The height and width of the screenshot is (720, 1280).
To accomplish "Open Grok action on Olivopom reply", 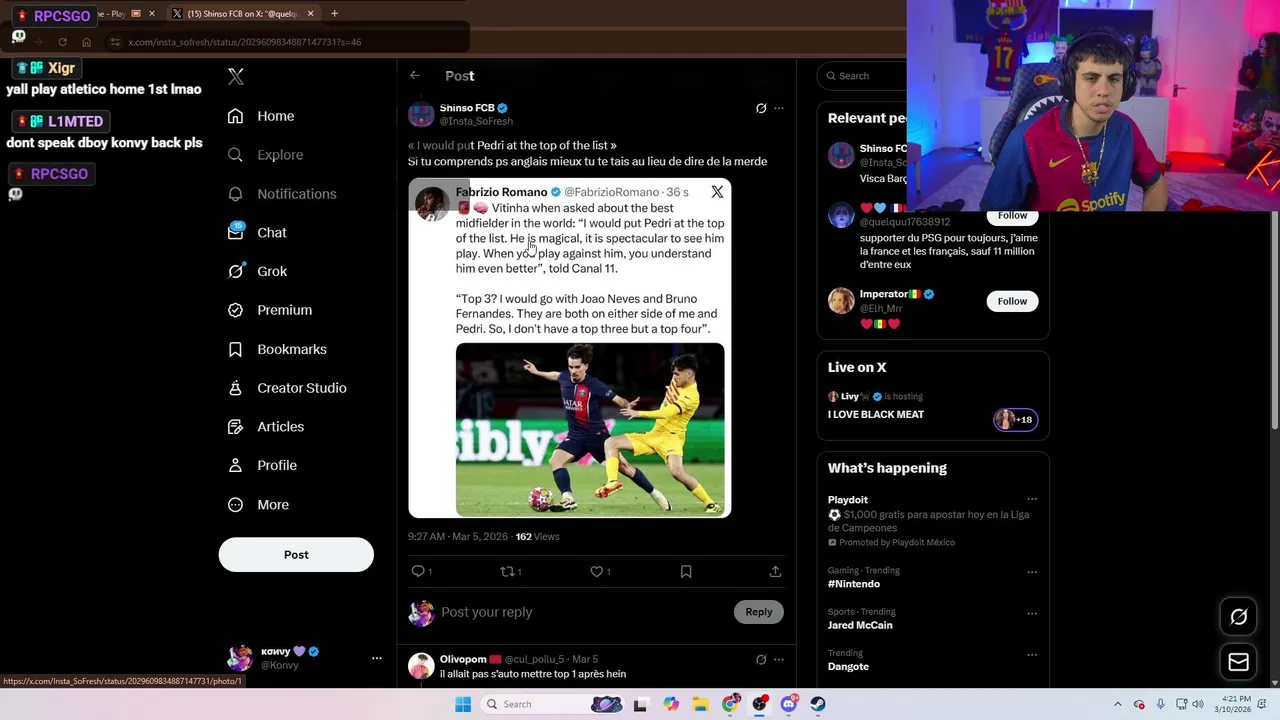I will [x=761, y=660].
